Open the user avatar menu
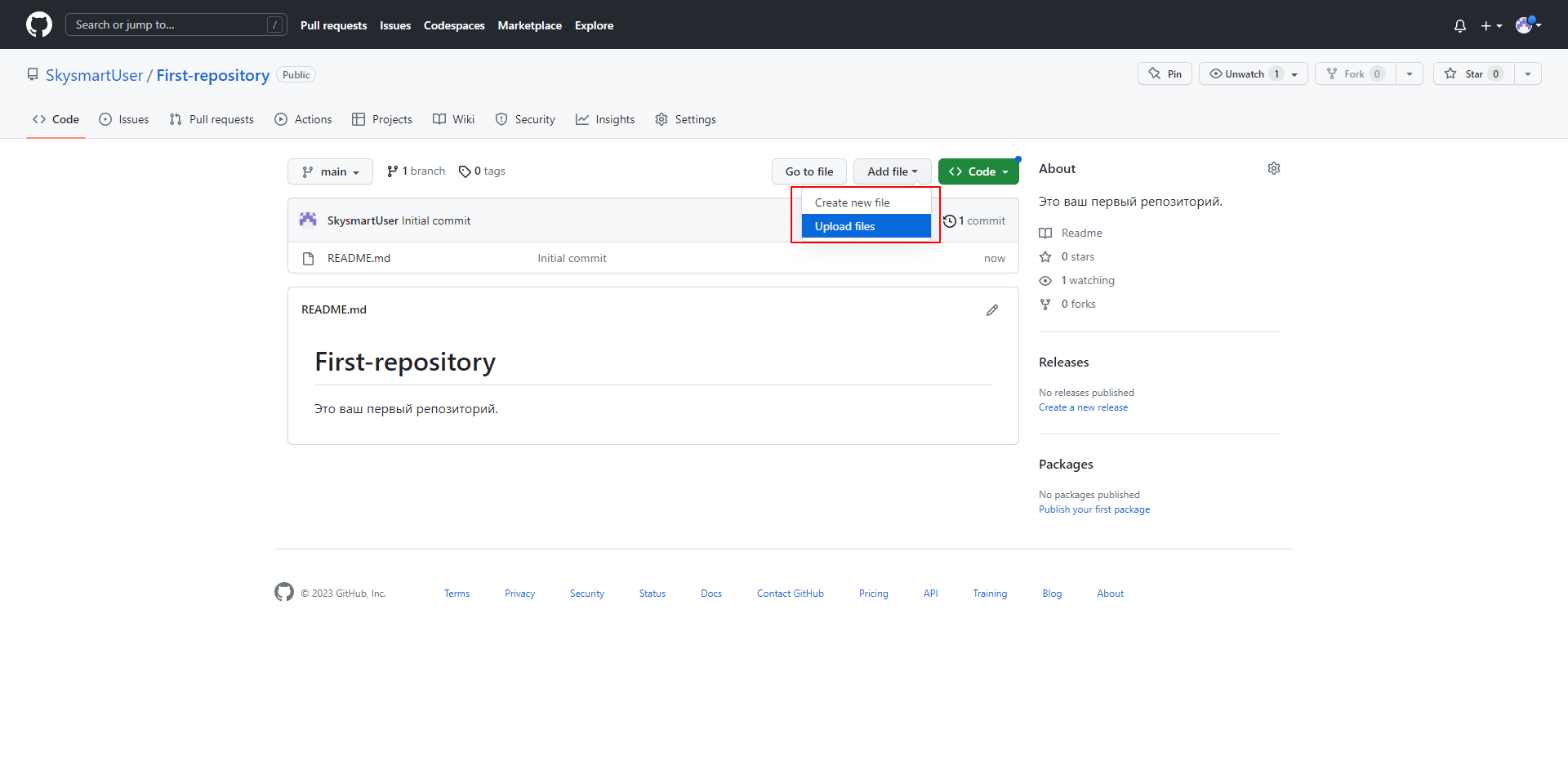 (1528, 24)
